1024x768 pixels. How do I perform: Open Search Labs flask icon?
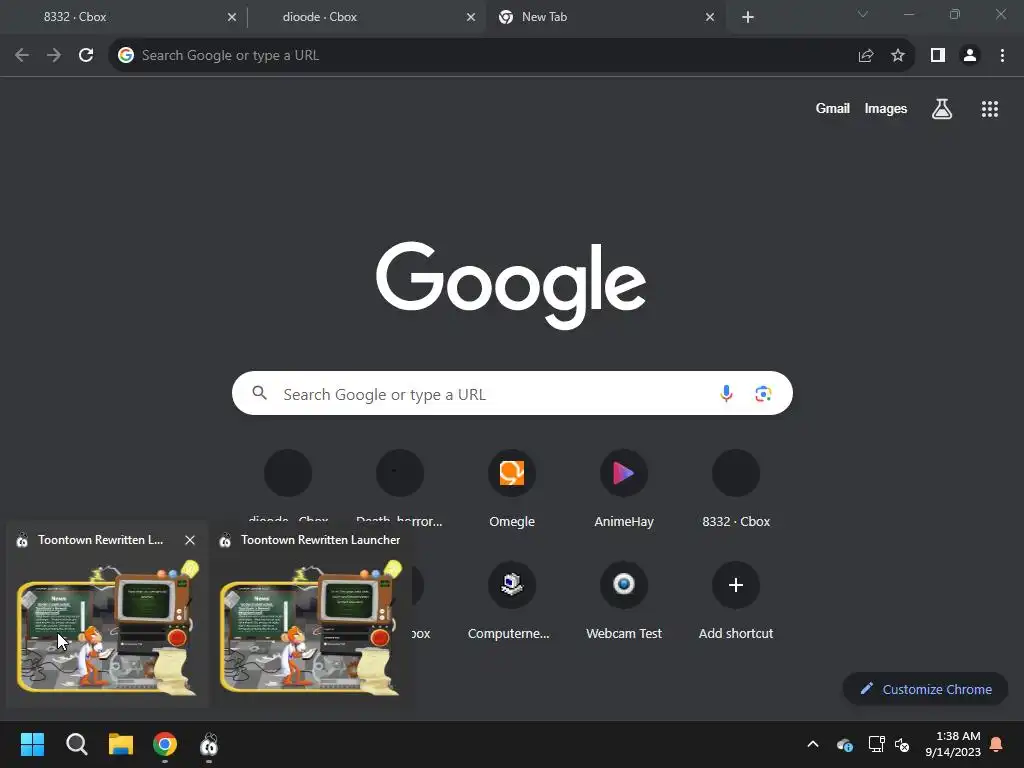942,109
